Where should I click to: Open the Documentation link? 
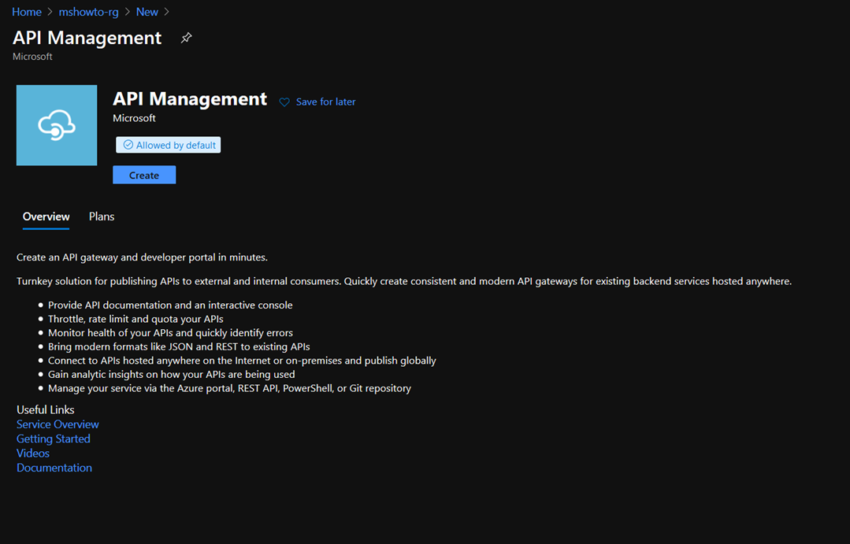click(x=54, y=468)
